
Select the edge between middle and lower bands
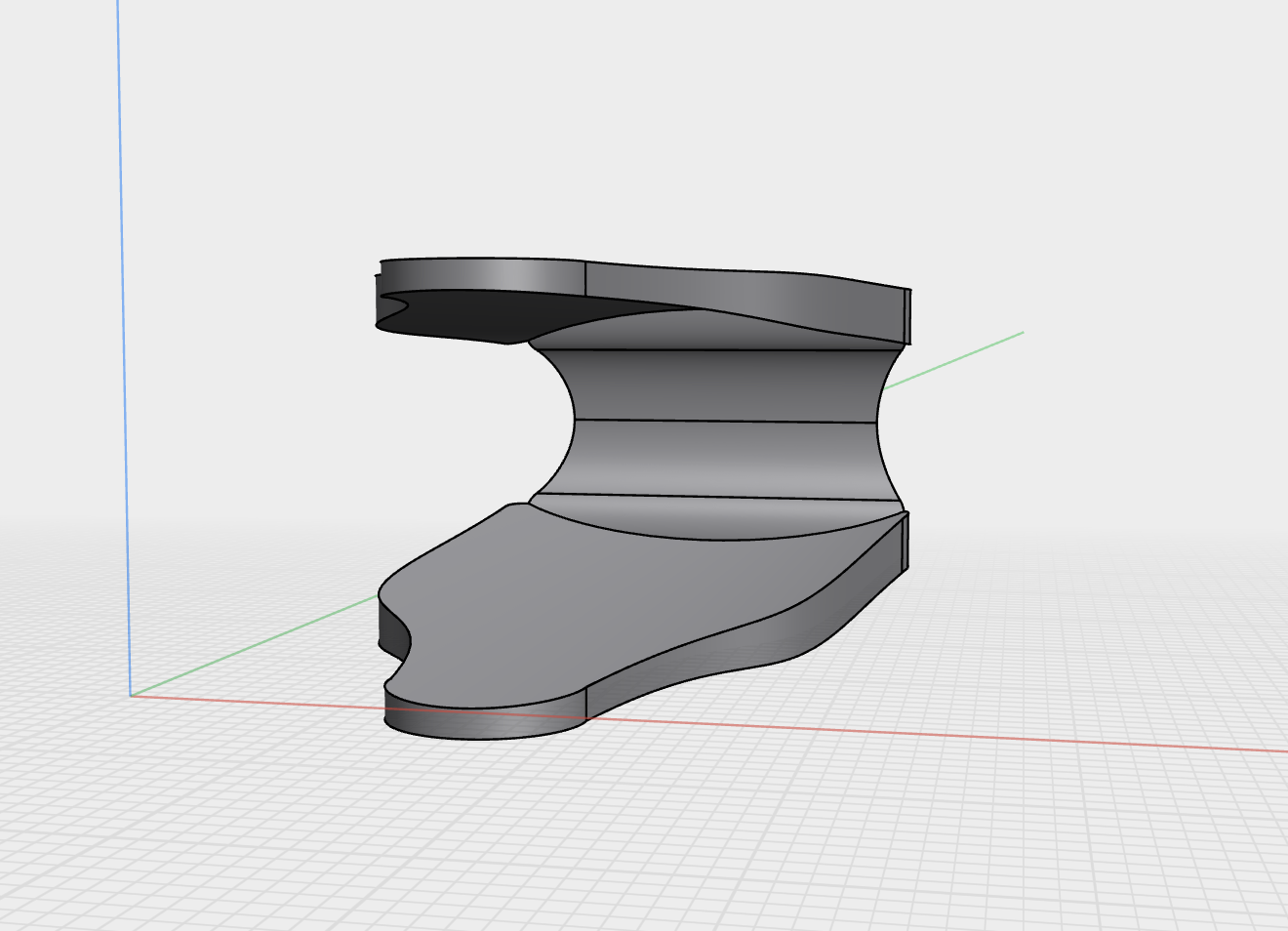click(x=717, y=497)
